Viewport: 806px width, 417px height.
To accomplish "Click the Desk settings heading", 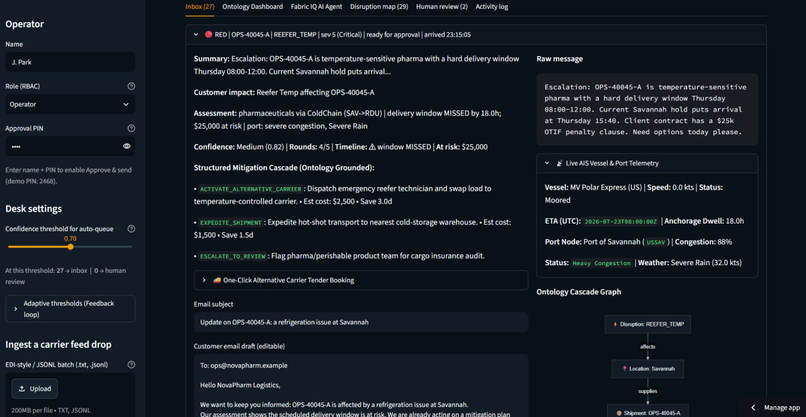I will tap(33, 209).
